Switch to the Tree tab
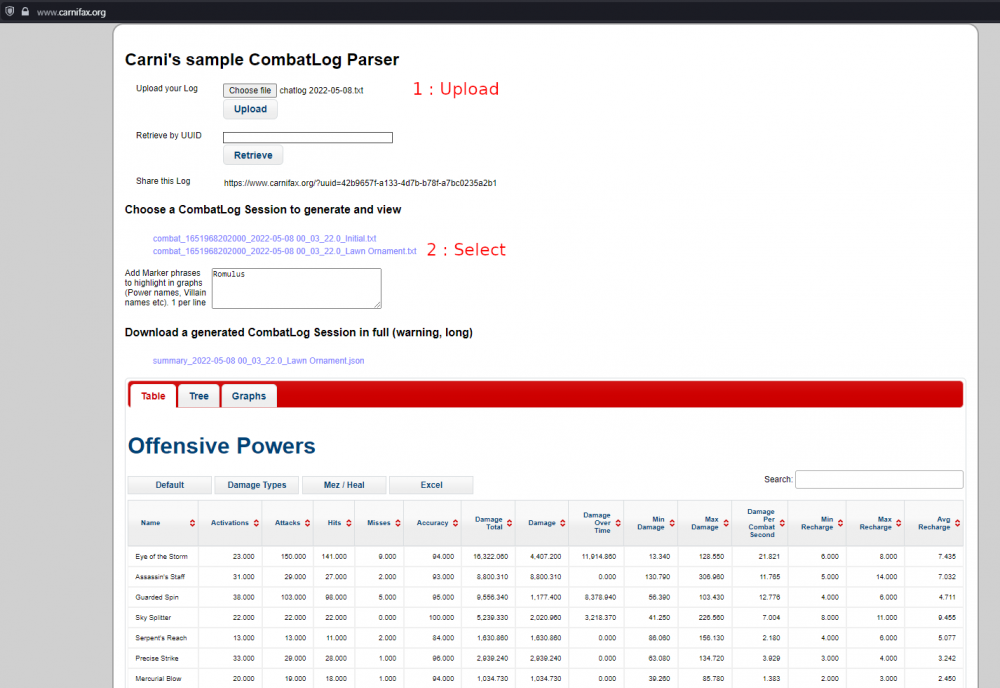 click(199, 396)
